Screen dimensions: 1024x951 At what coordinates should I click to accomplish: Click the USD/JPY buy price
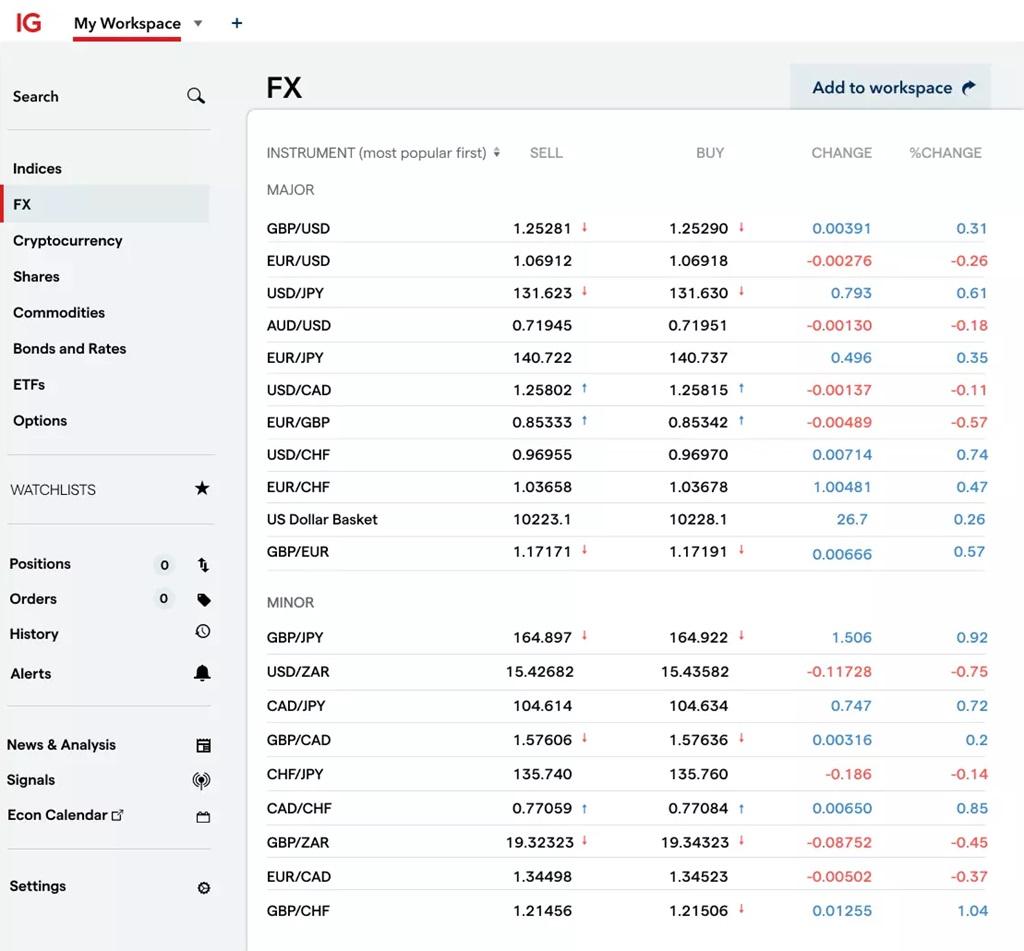click(698, 293)
